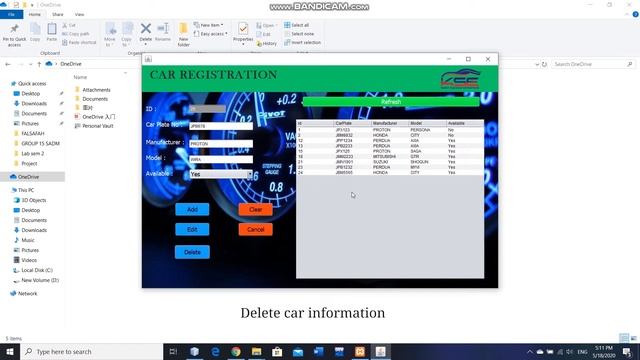Screen dimensions: 640x360
Task: Click the taskbar search box
Action: pos(91,351)
